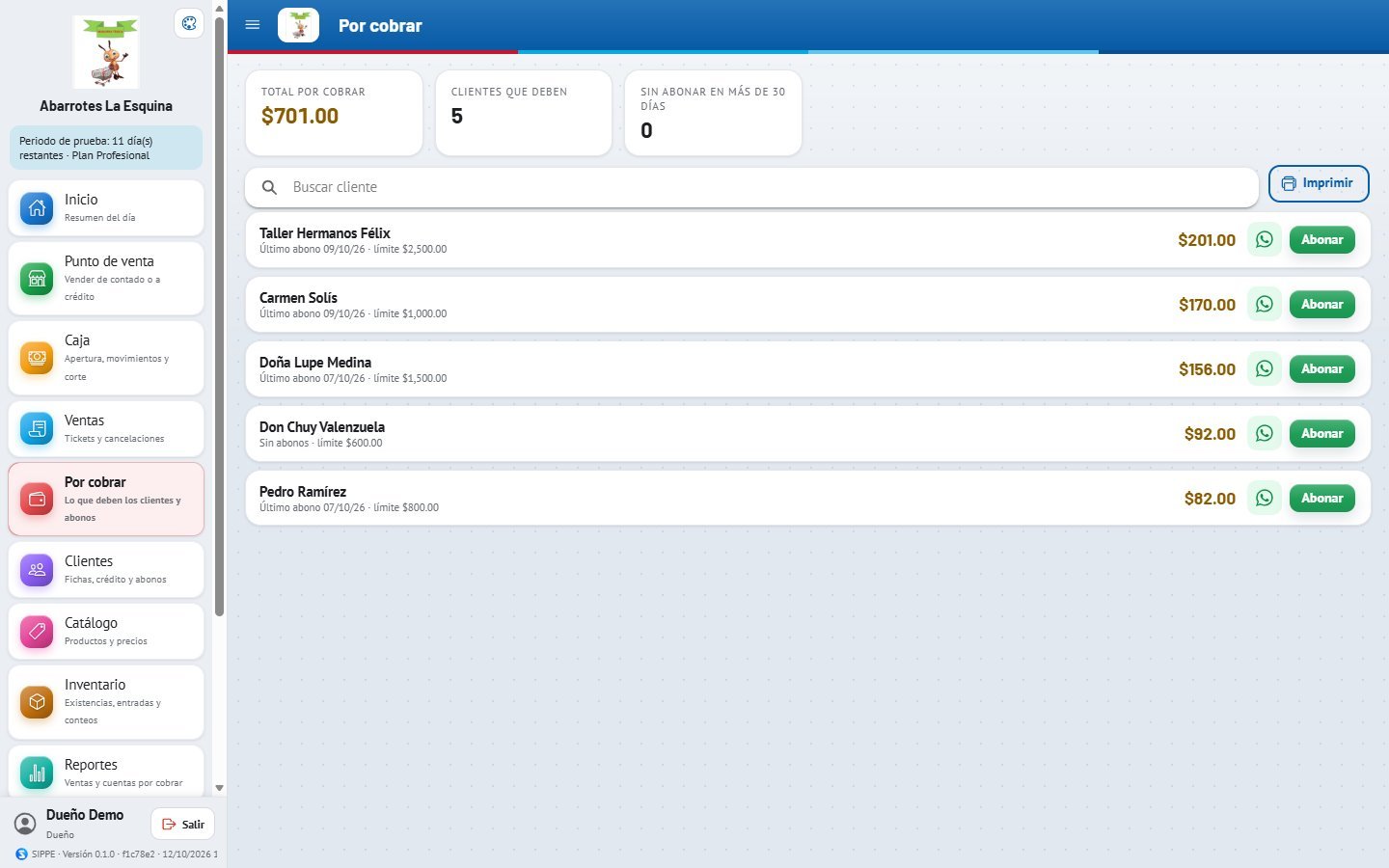Screen dimensions: 1389x868
Task: Go to Punto de venta section
Action: click(x=106, y=279)
